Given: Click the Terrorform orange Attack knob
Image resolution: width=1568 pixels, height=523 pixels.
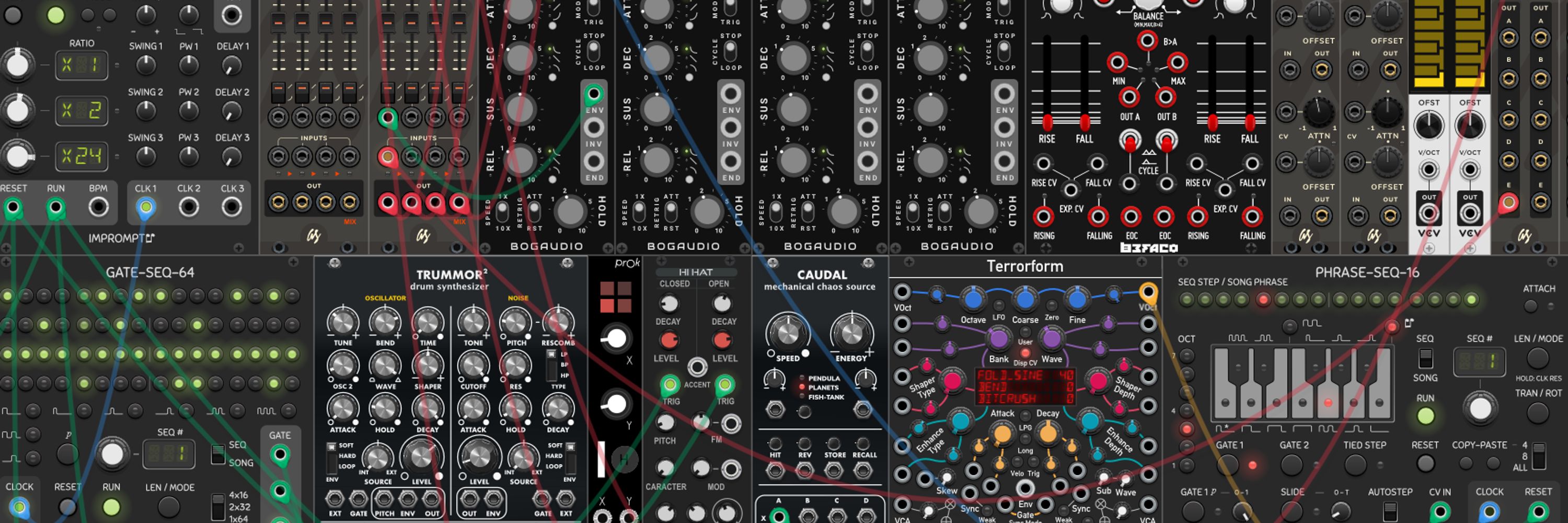Looking at the screenshot, I should click(x=1001, y=434).
